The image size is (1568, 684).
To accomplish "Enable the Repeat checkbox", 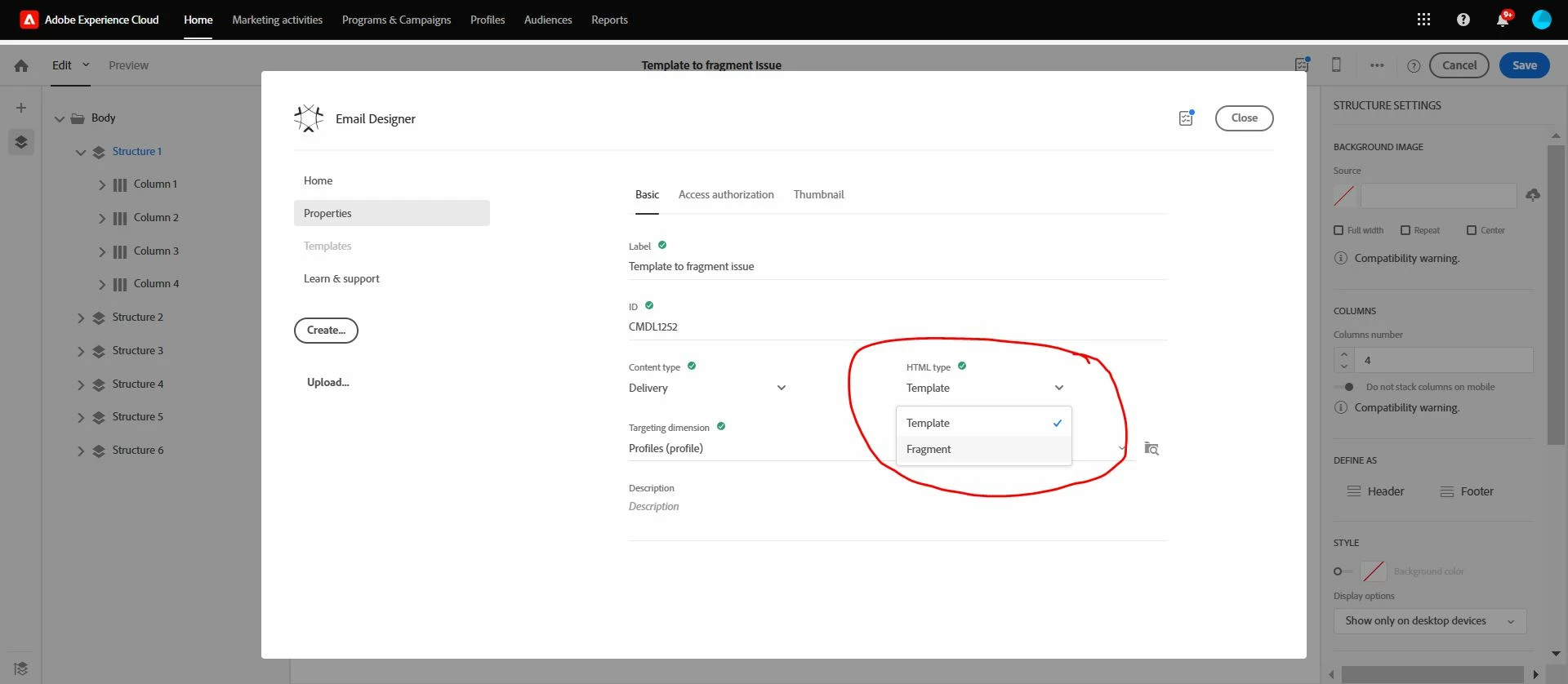I will point(1405,230).
